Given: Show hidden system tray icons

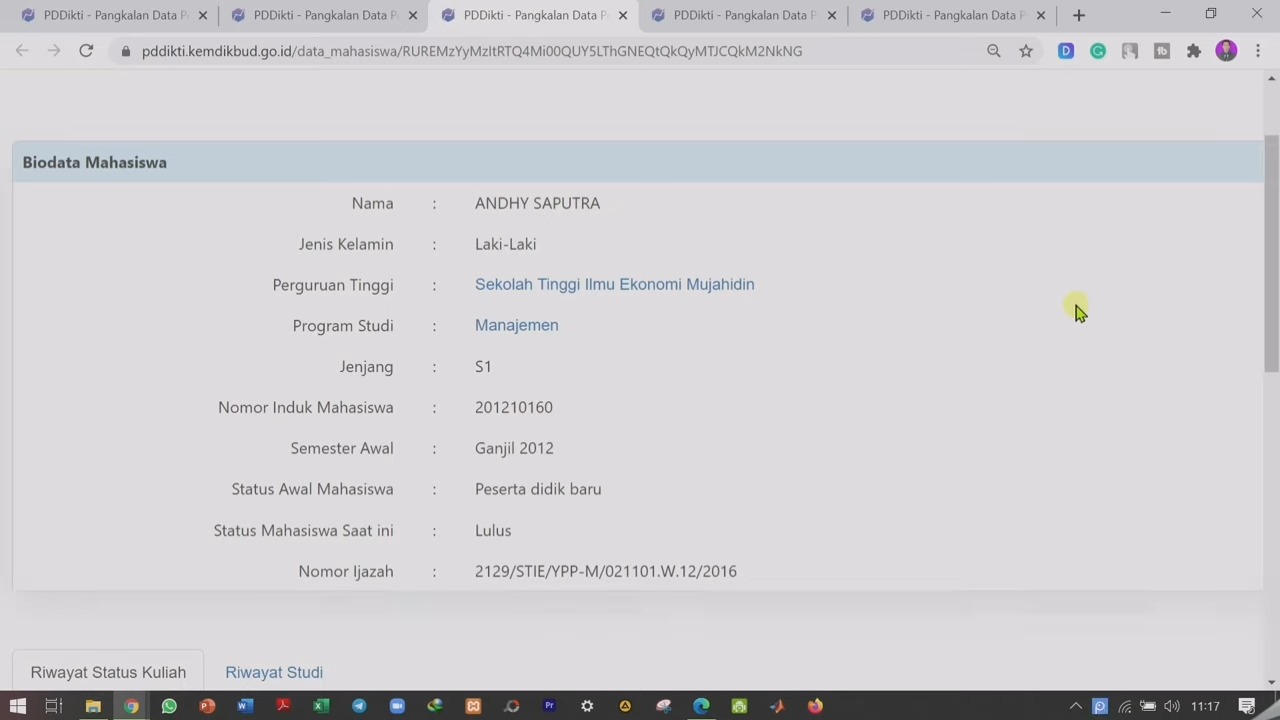Looking at the screenshot, I should pos(1075,706).
